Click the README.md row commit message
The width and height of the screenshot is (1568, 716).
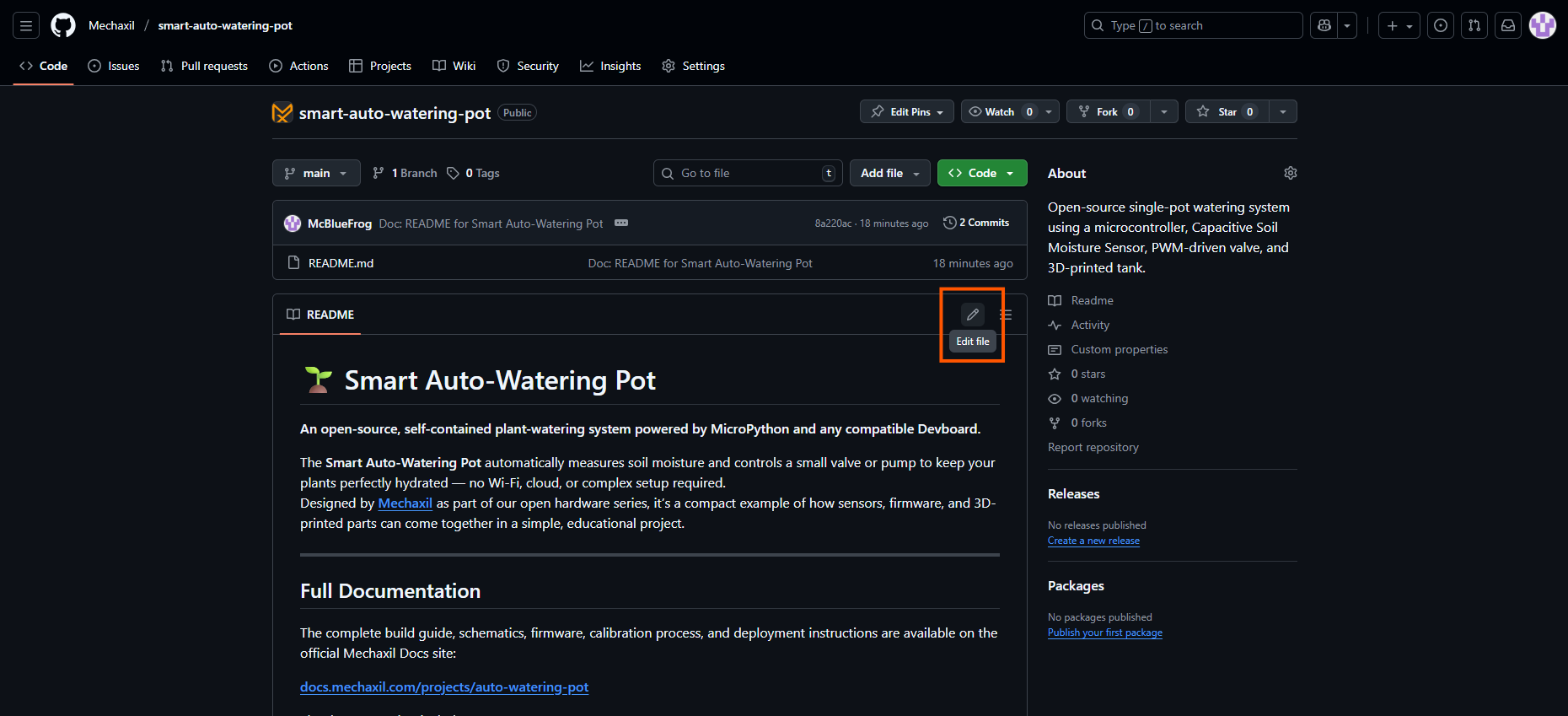pos(700,263)
